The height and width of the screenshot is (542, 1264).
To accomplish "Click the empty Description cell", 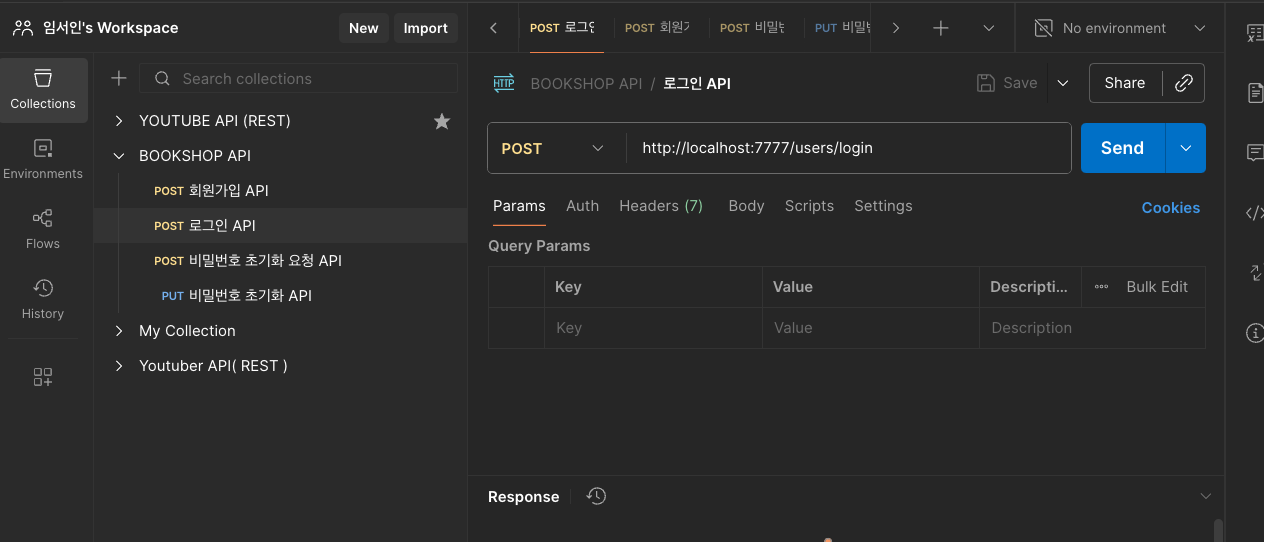I will 1092,328.
